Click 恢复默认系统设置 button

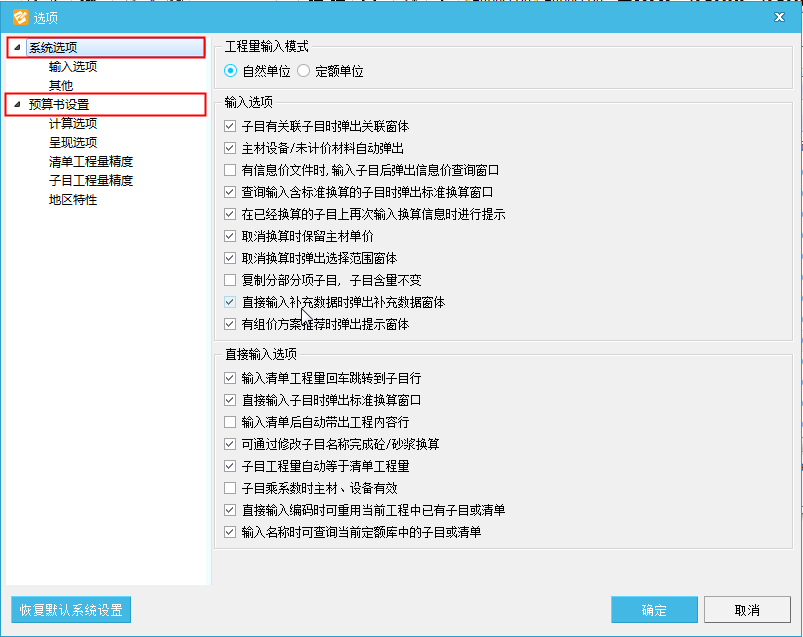tap(70, 610)
